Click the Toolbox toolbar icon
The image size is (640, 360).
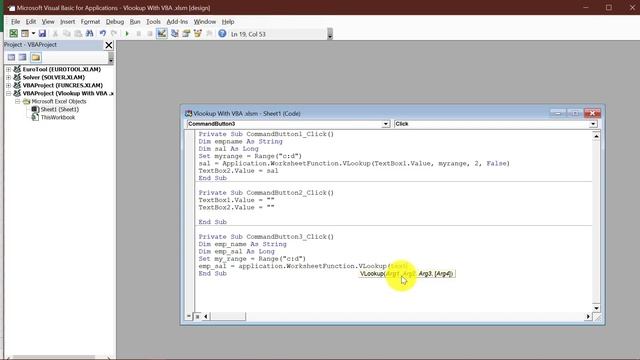[x=209, y=34]
